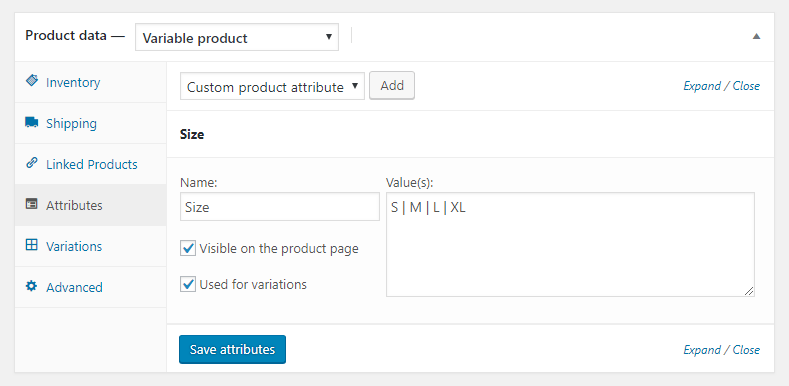Click the Save attributes button
The width and height of the screenshot is (789, 386).
232,349
